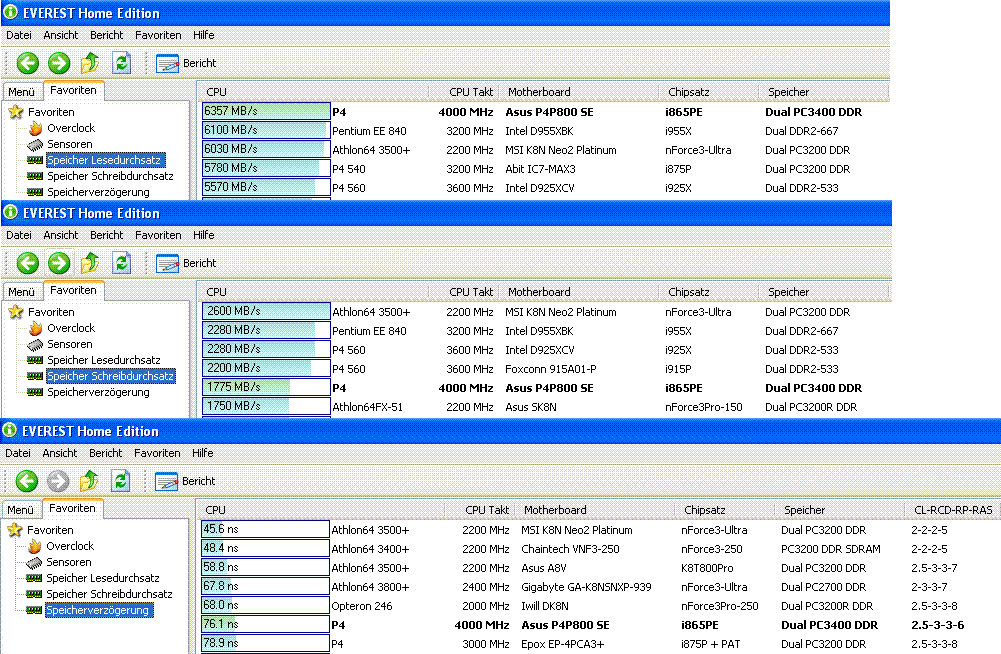Screen dimensions: 1001x654
Task: Select the Epox EP-4PCA3+ row
Action: pyautogui.click(x=600, y=644)
